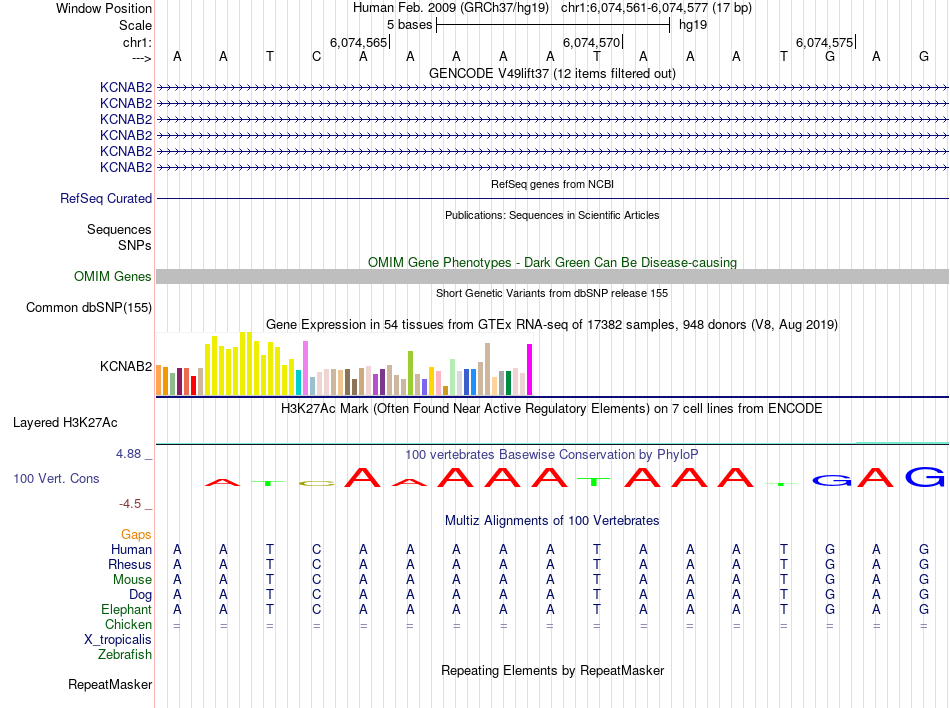Open Short Genetic Variants from dbSNP title
This screenshot has width=950, height=708.
[552, 293]
